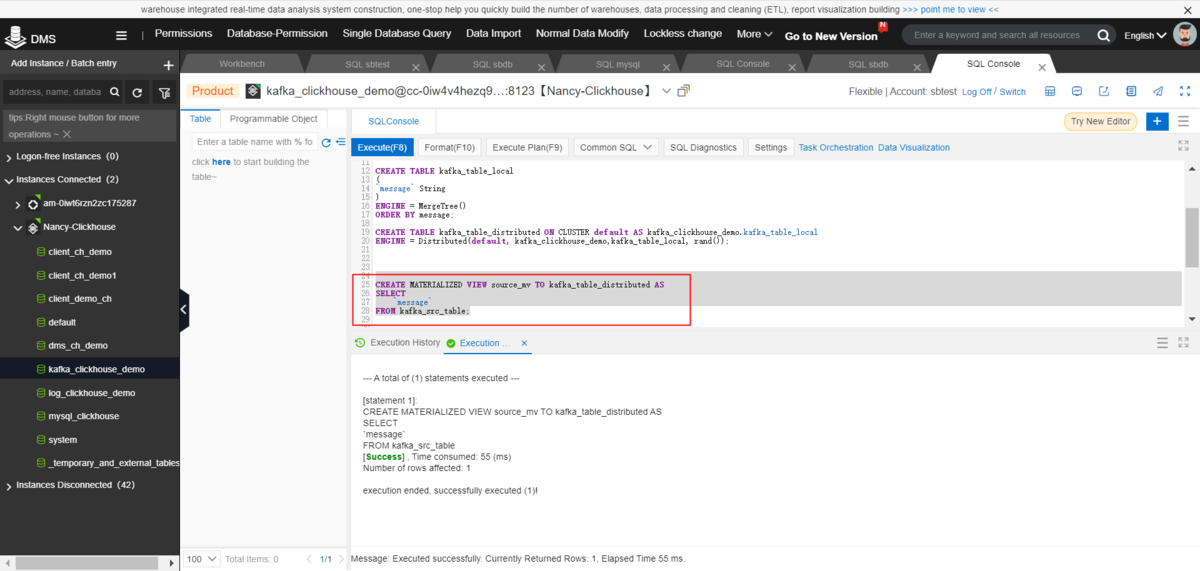Open the Data Import menu

(x=493, y=34)
